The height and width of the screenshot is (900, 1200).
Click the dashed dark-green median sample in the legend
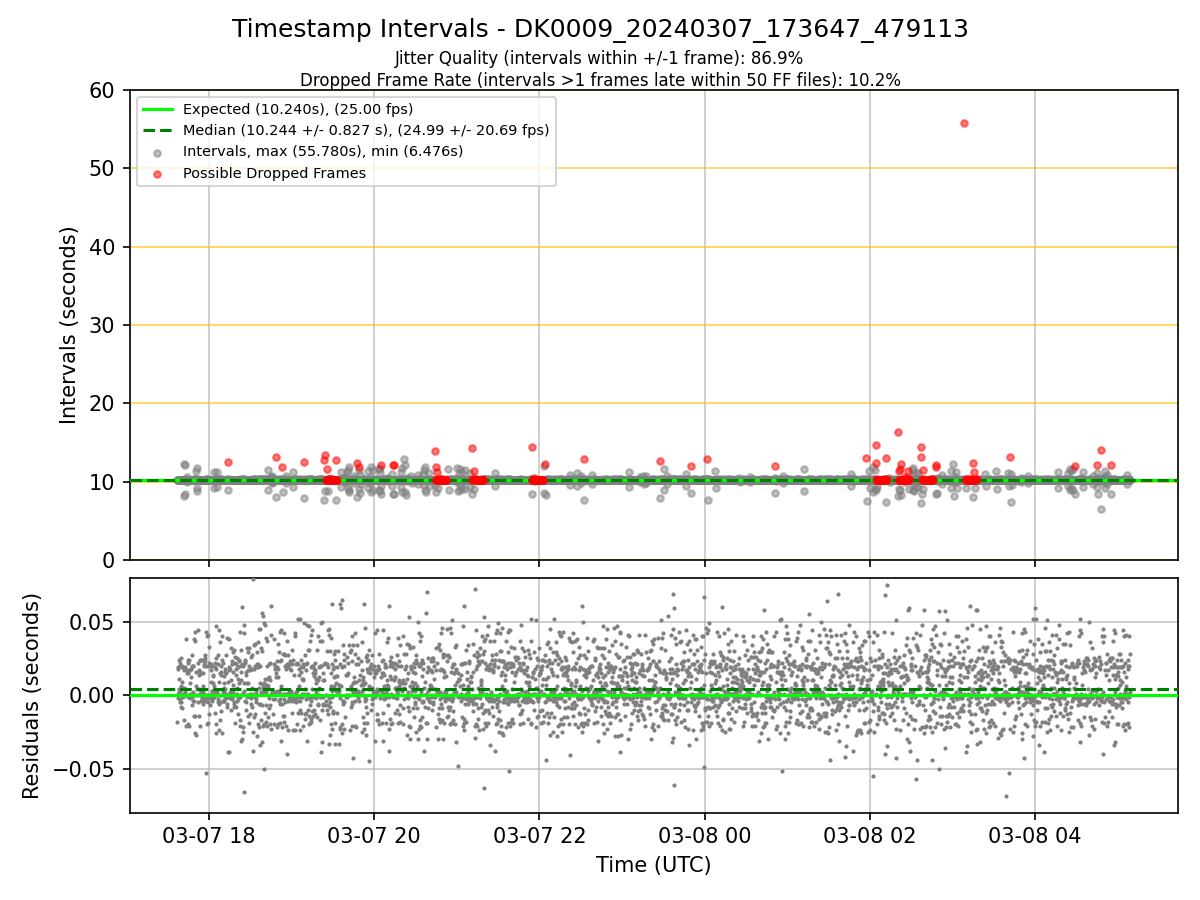[x=159, y=130]
